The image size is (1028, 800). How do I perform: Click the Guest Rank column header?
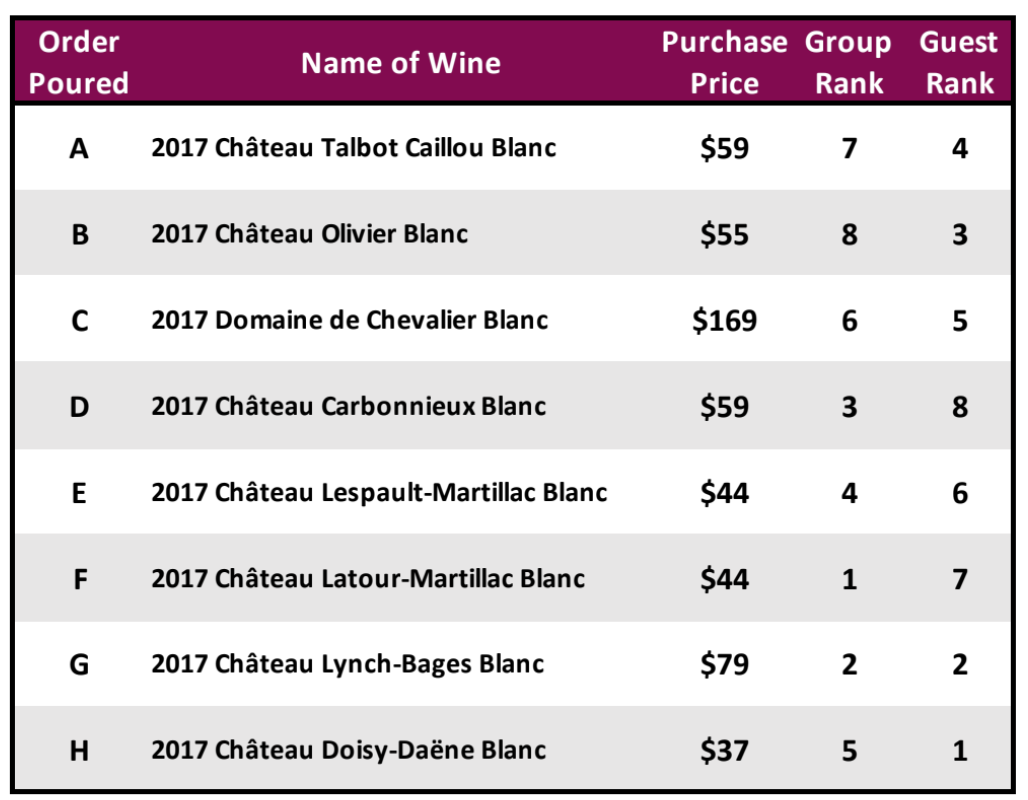click(959, 62)
